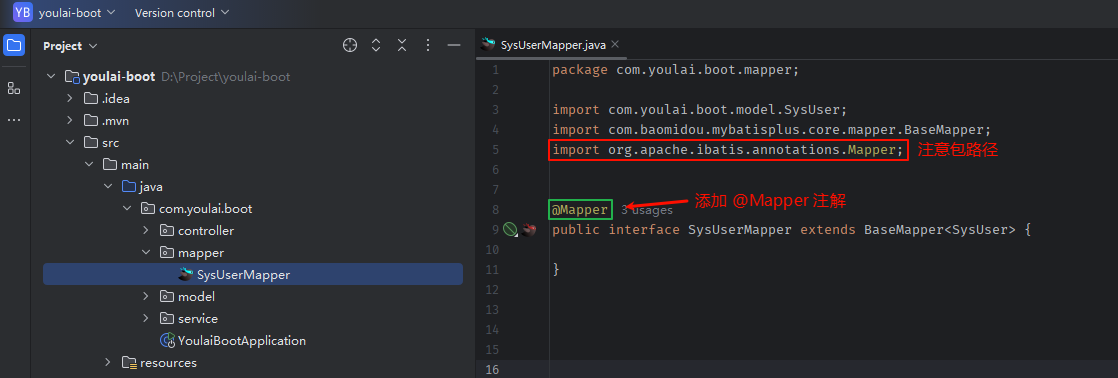Click the model package icon
Screen dimensions: 1118x378
pos(167,296)
